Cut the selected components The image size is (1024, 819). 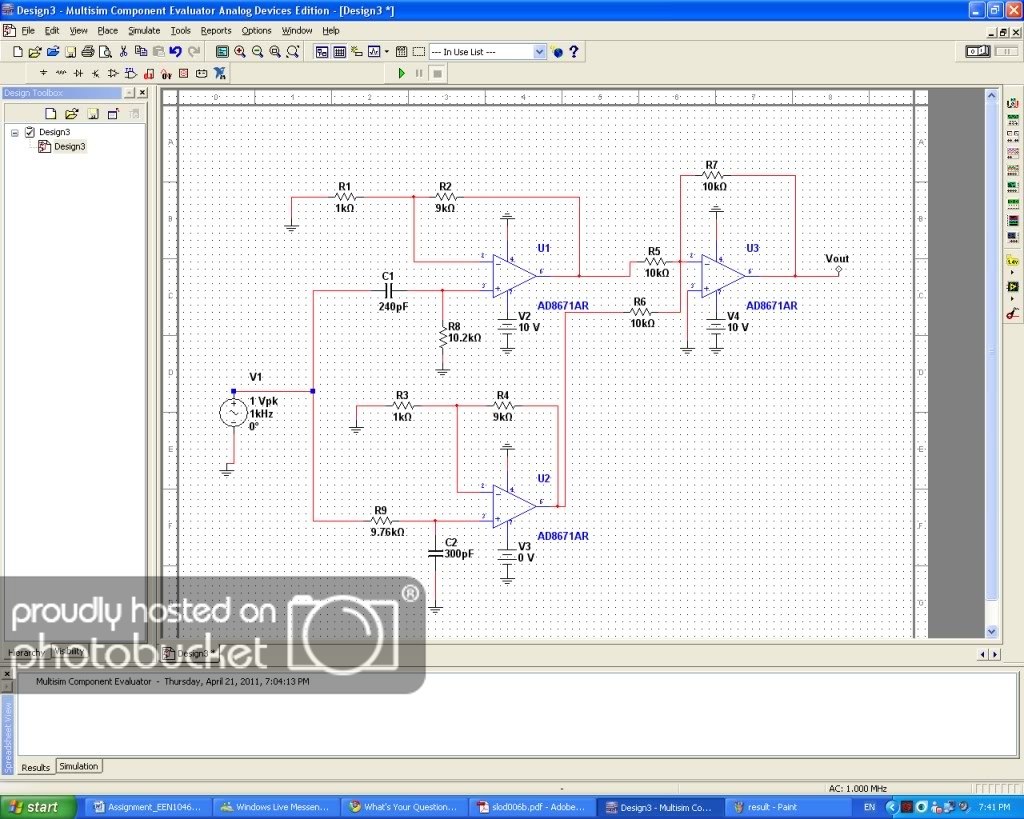pyautogui.click(x=123, y=52)
